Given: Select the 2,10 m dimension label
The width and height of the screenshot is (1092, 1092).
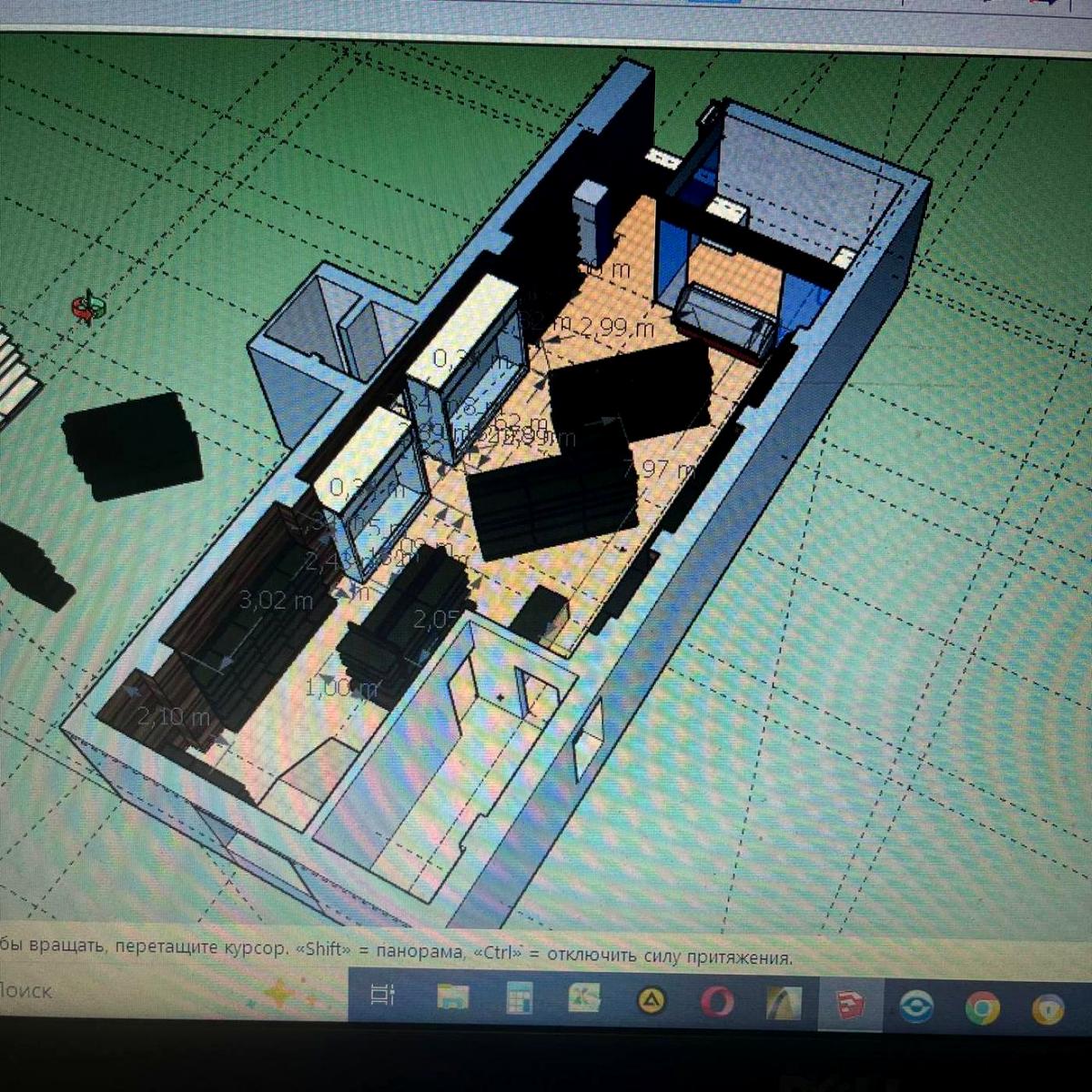Looking at the screenshot, I should (173, 717).
